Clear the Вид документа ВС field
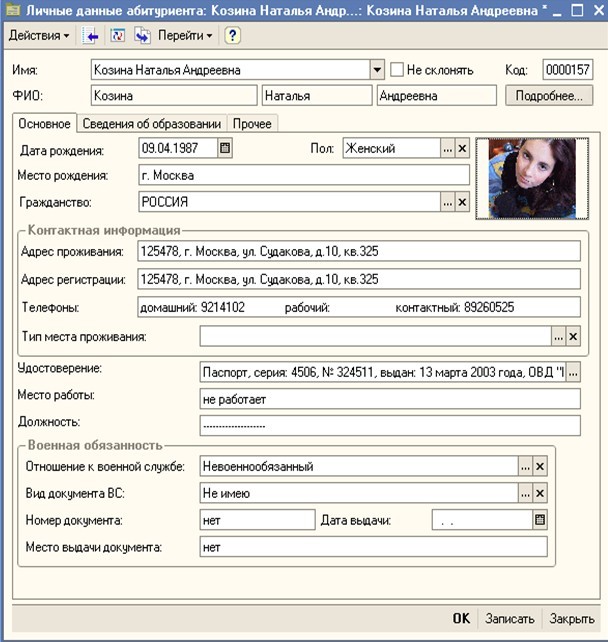 (540, 493)
